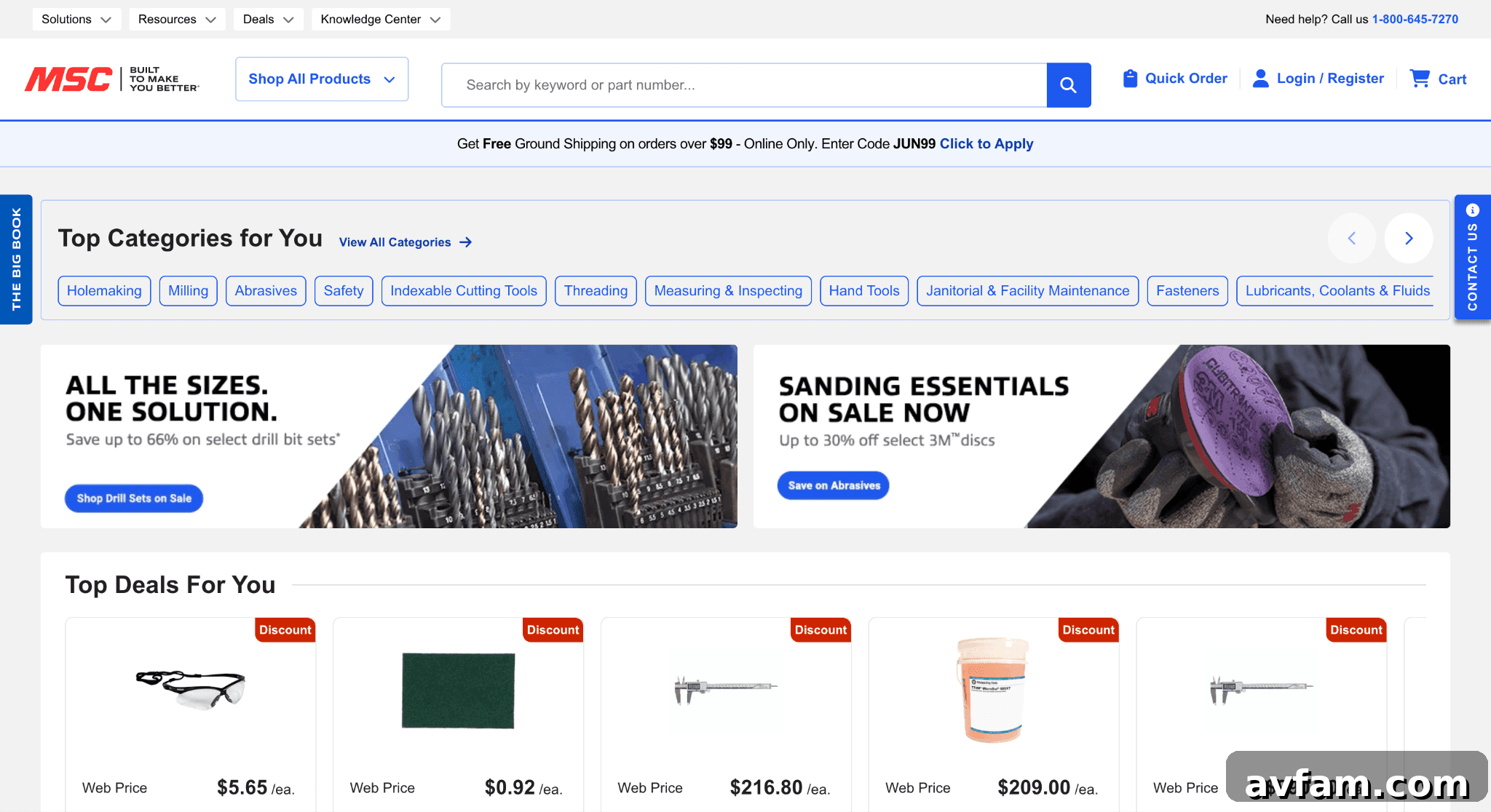The width and height of the screenshot is (1491, 812).
Task: Open Measuring & Inspecting category
Action: [728, 291]
